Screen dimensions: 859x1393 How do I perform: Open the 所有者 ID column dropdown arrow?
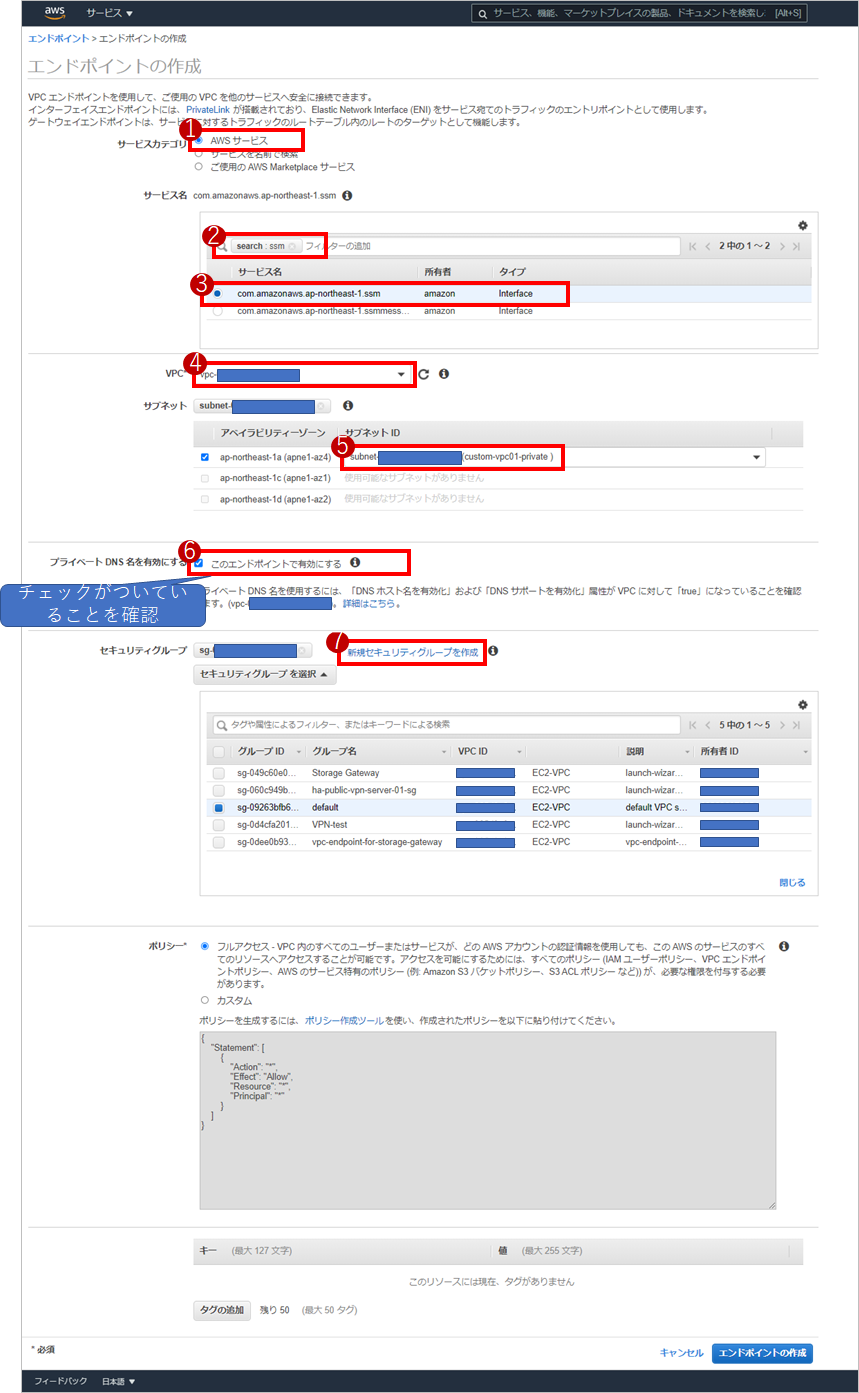pos(805,752)
